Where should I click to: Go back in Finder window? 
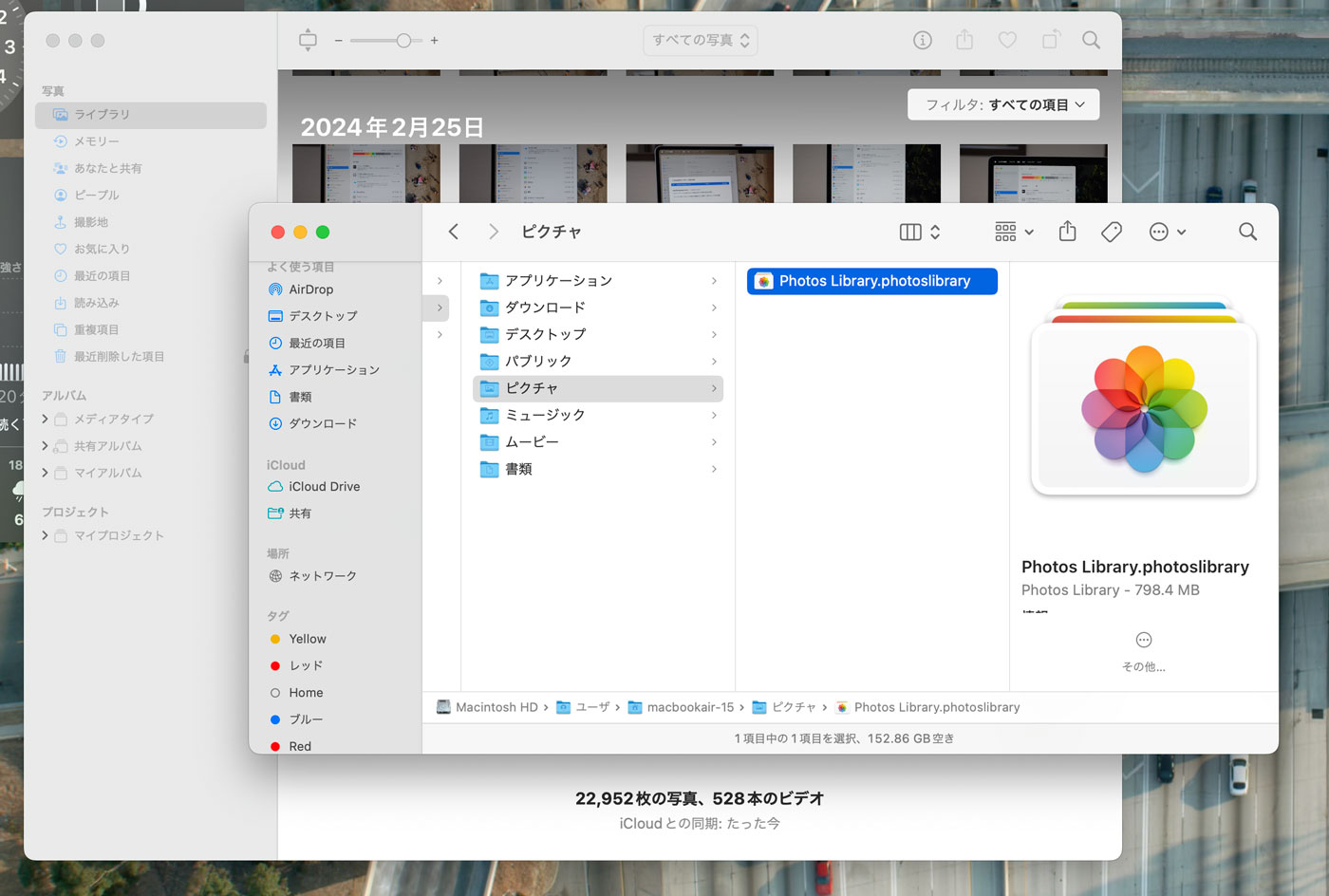tap(454, 232)
